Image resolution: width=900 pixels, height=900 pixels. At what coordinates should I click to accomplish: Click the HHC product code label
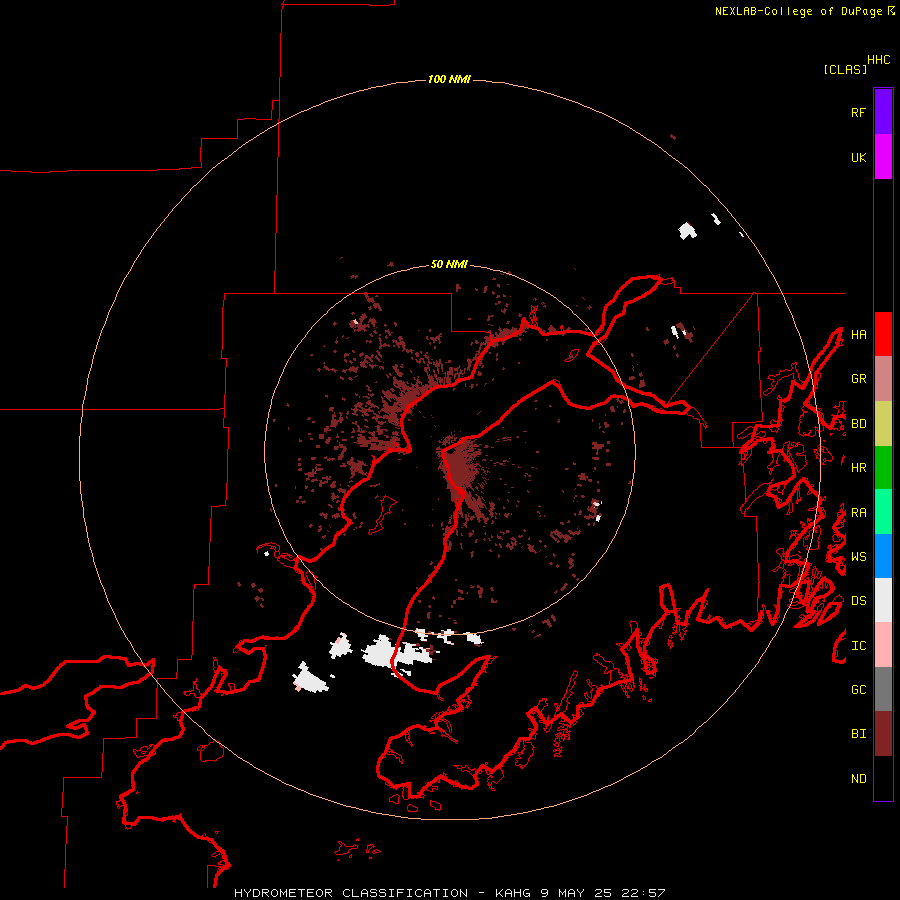(879, 60)
